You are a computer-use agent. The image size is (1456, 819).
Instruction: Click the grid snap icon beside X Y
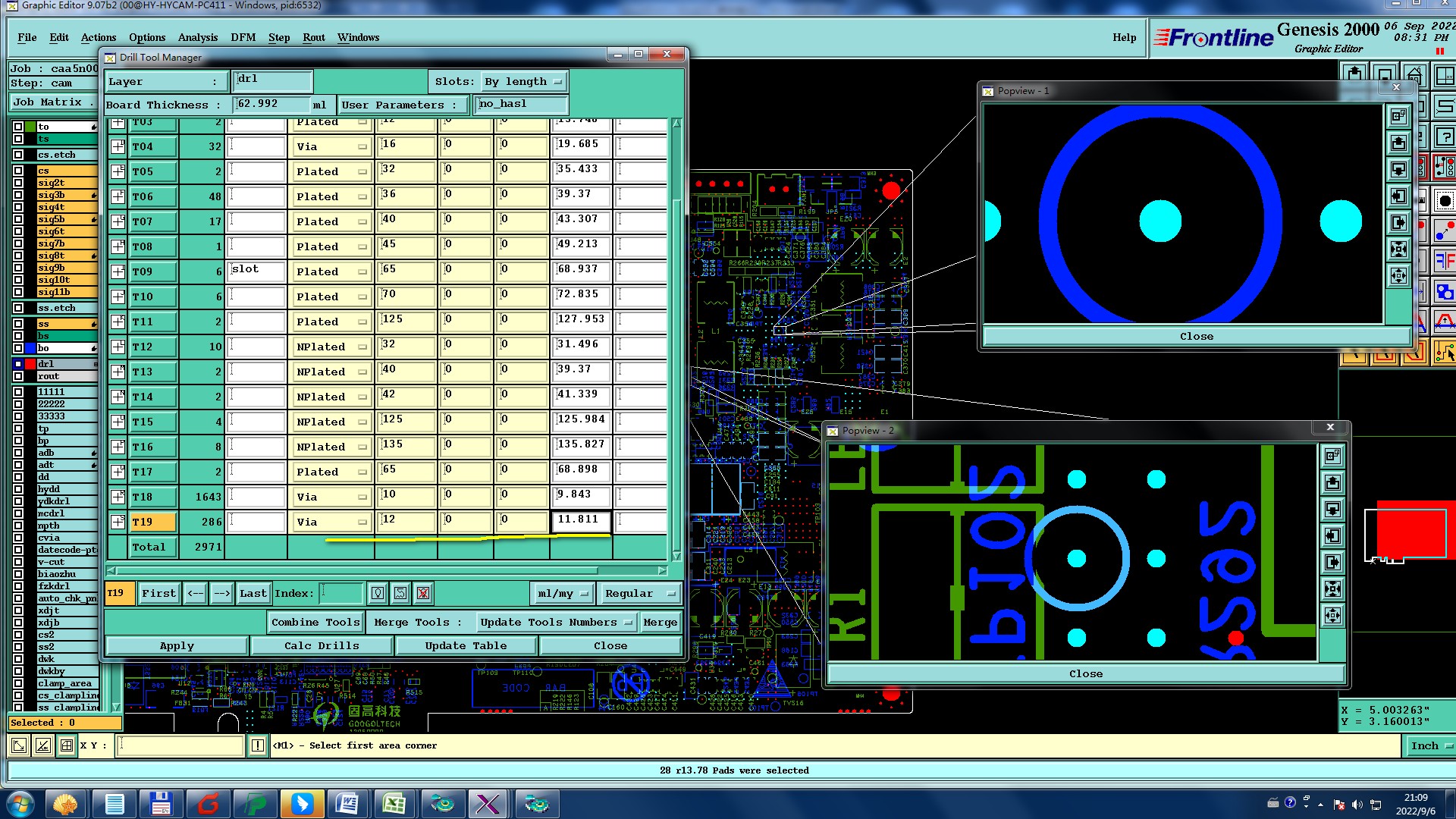point(67,745)
